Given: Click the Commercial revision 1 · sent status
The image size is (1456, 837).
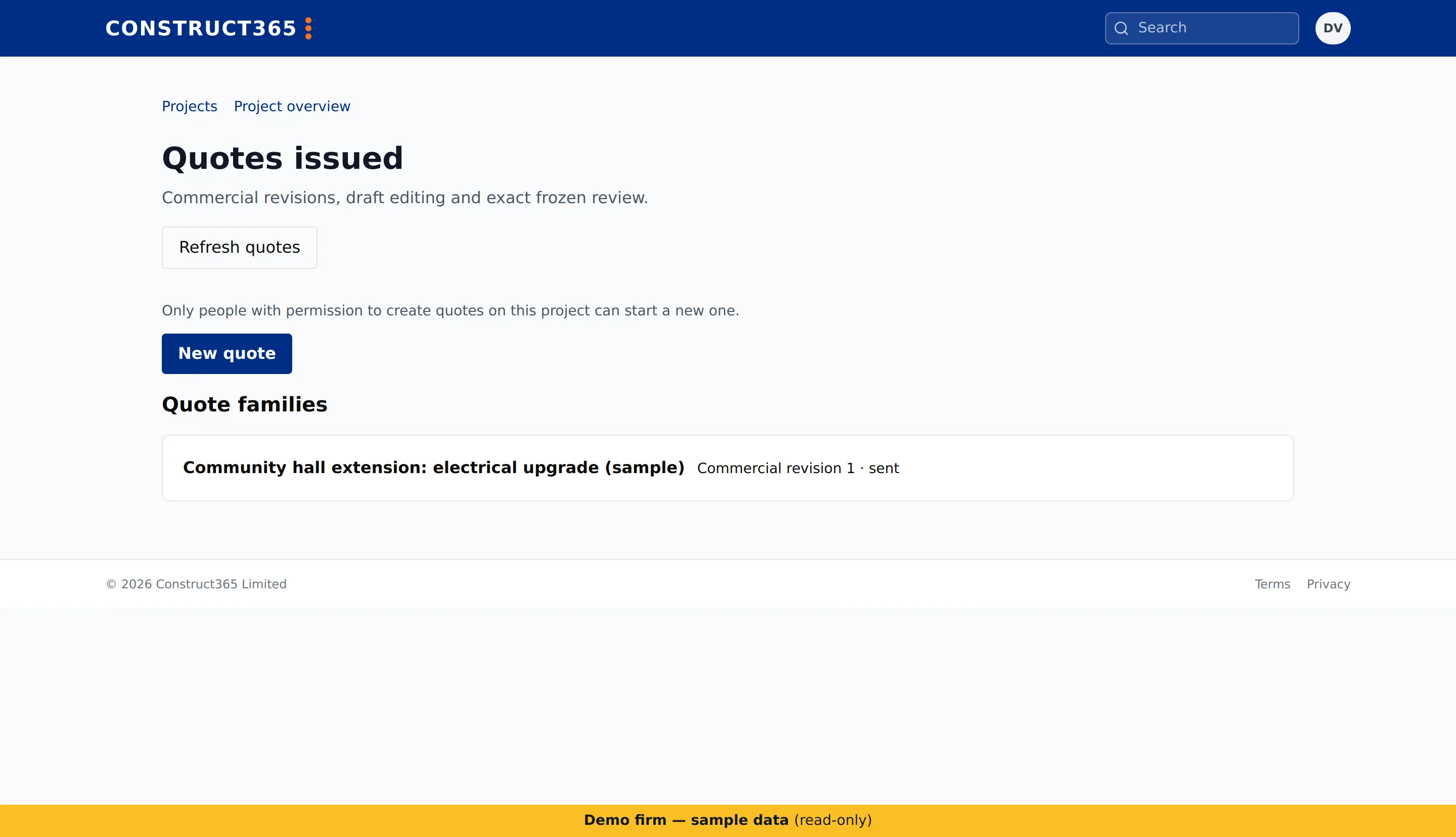Looking at the screenshot, I should click(798, 468).
